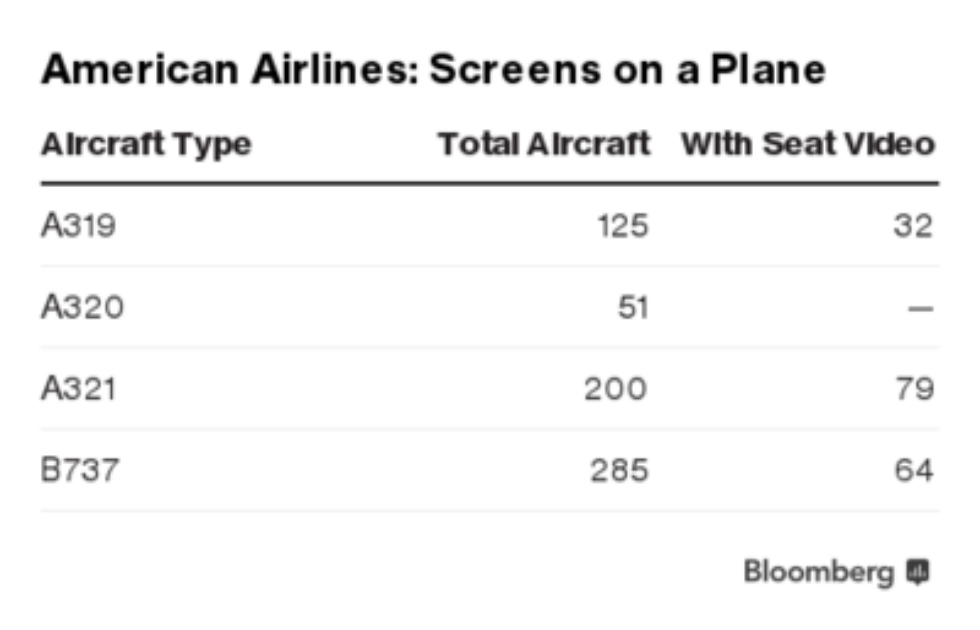The width and height of the screenshot is (980, 630).
Task: Click the A321 row label
Action: [78, 388]
